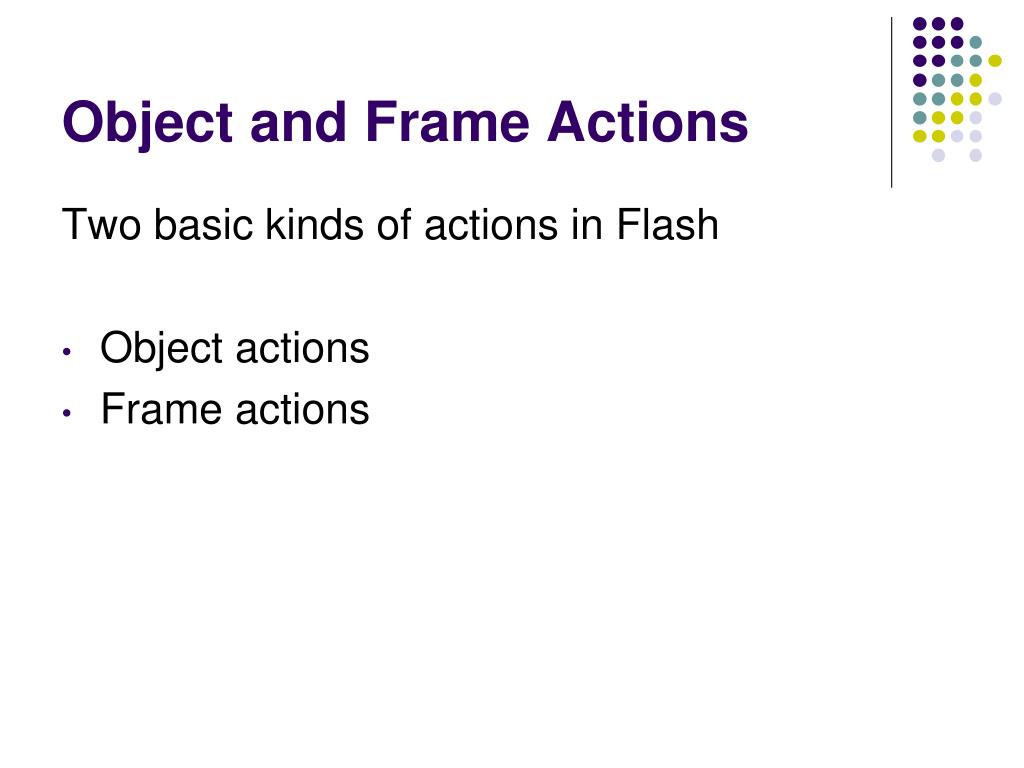Screen dimensions: 1024x768
Task: Click the word "Frame" in the title
Action: tap(447, 121)
